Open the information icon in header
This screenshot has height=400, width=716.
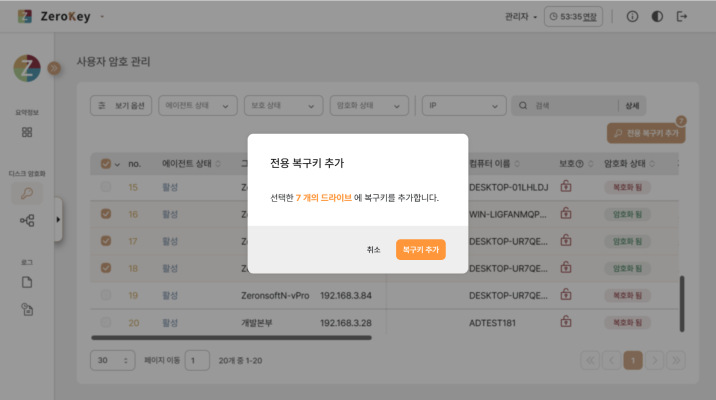point(632,16)
